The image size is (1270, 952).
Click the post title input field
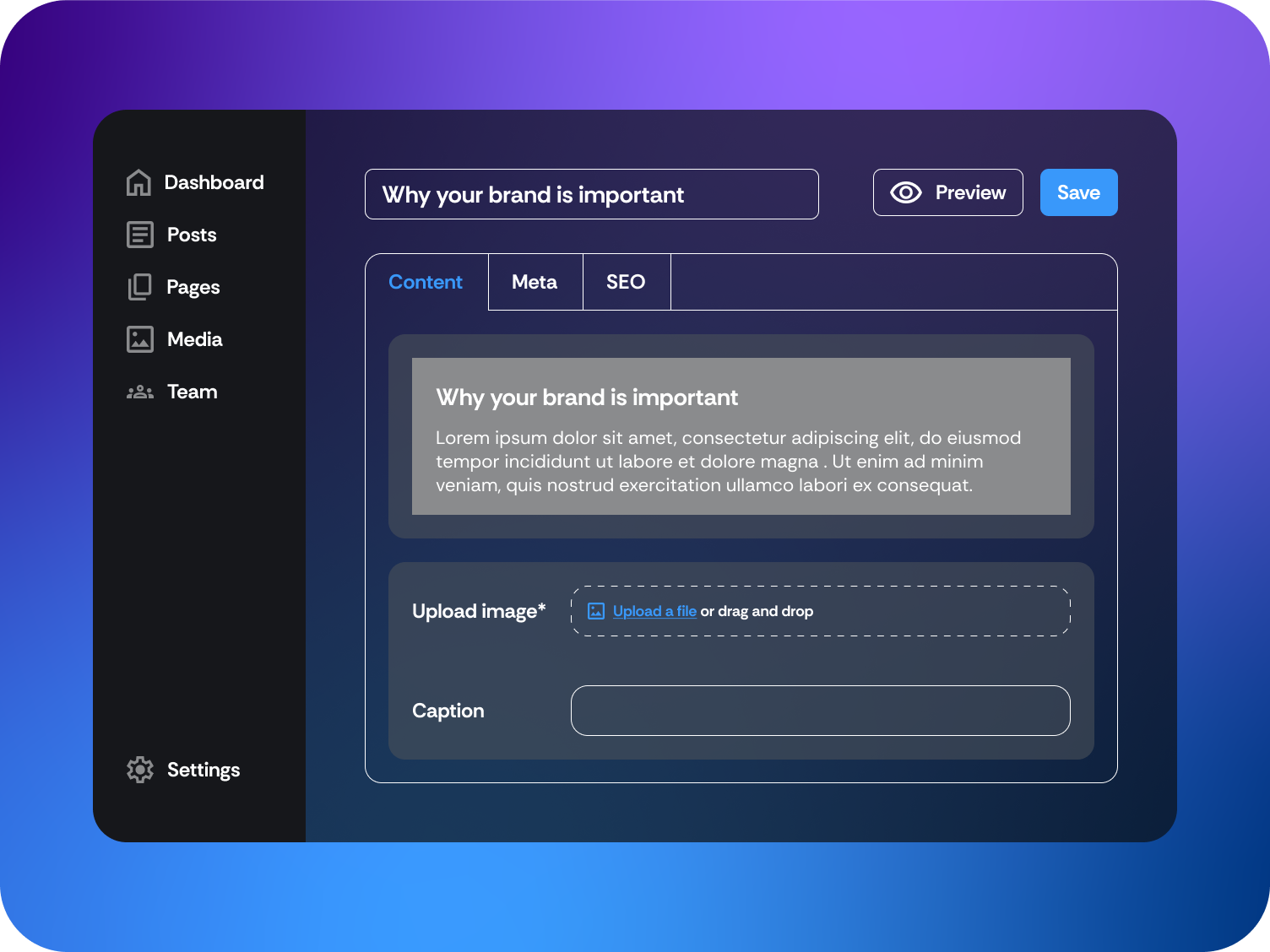[x=591, y=194]
